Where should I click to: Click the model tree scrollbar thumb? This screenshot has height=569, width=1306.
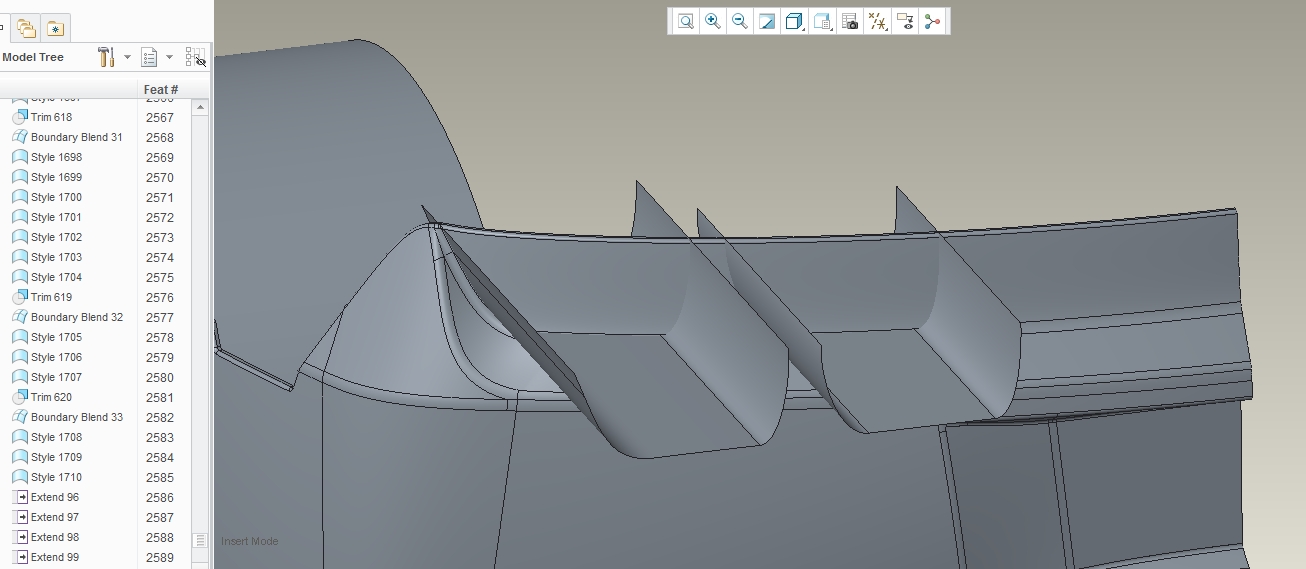click(x=200, y=540)
